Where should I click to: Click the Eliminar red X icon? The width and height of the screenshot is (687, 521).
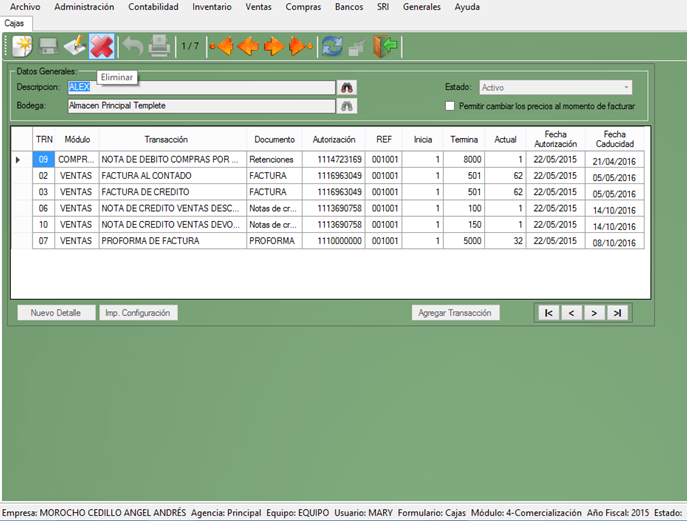pyautogui.click(x=101, y=46)
